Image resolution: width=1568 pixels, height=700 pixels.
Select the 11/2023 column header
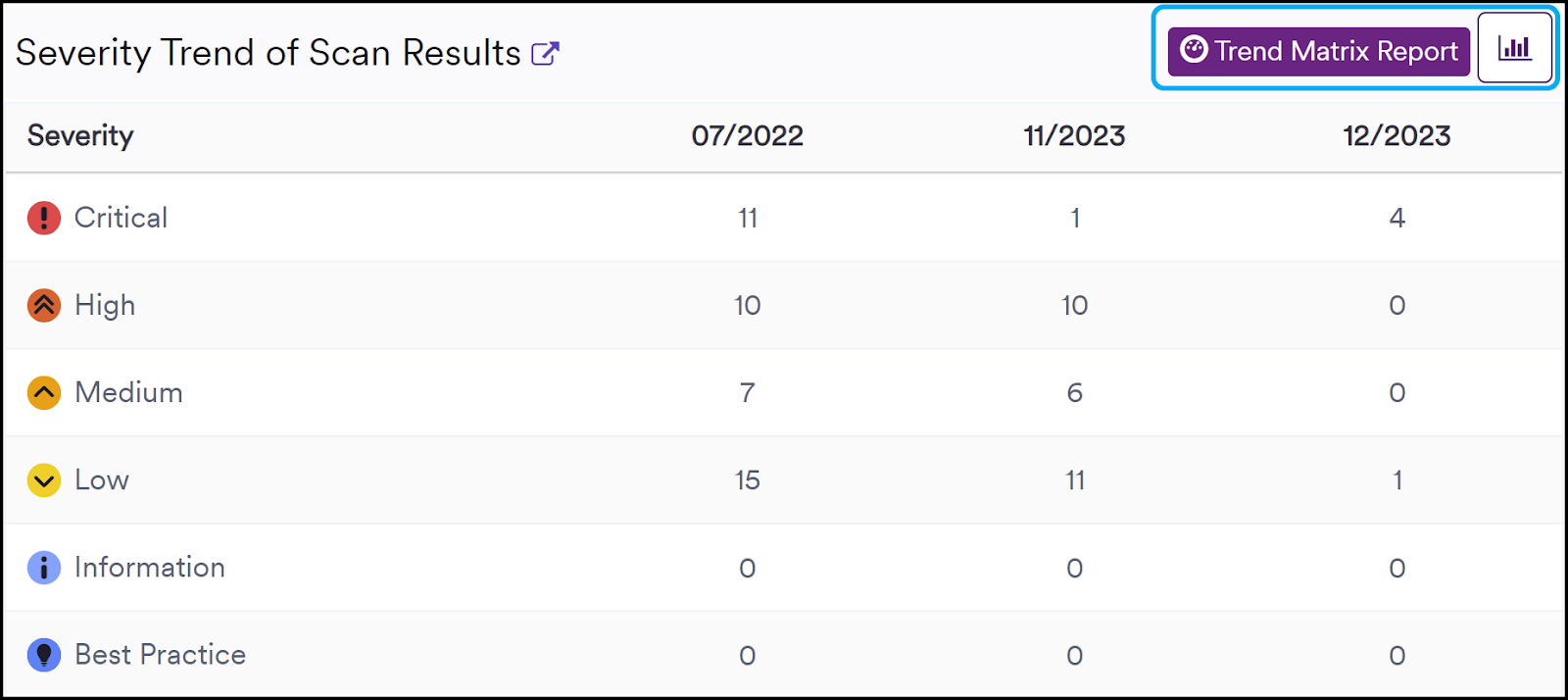click(1074, 135)
